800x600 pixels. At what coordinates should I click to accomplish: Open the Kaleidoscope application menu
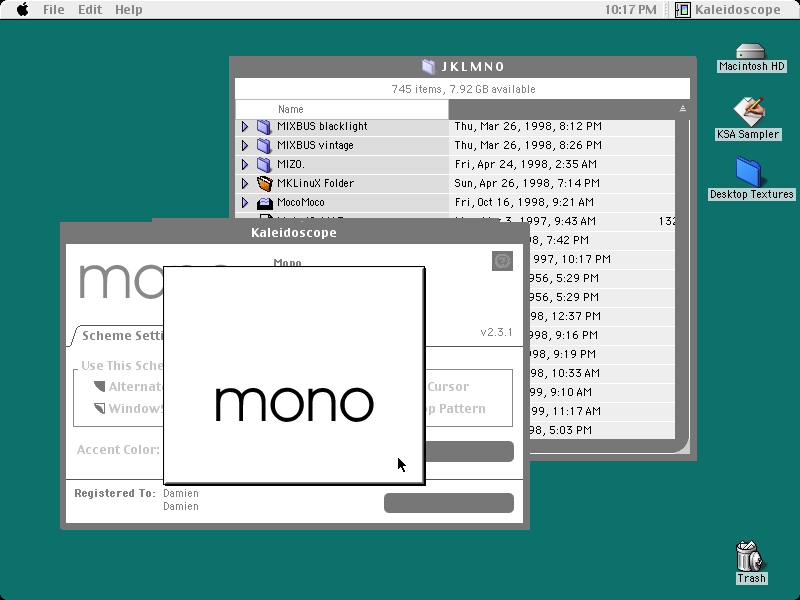[728, 10]
